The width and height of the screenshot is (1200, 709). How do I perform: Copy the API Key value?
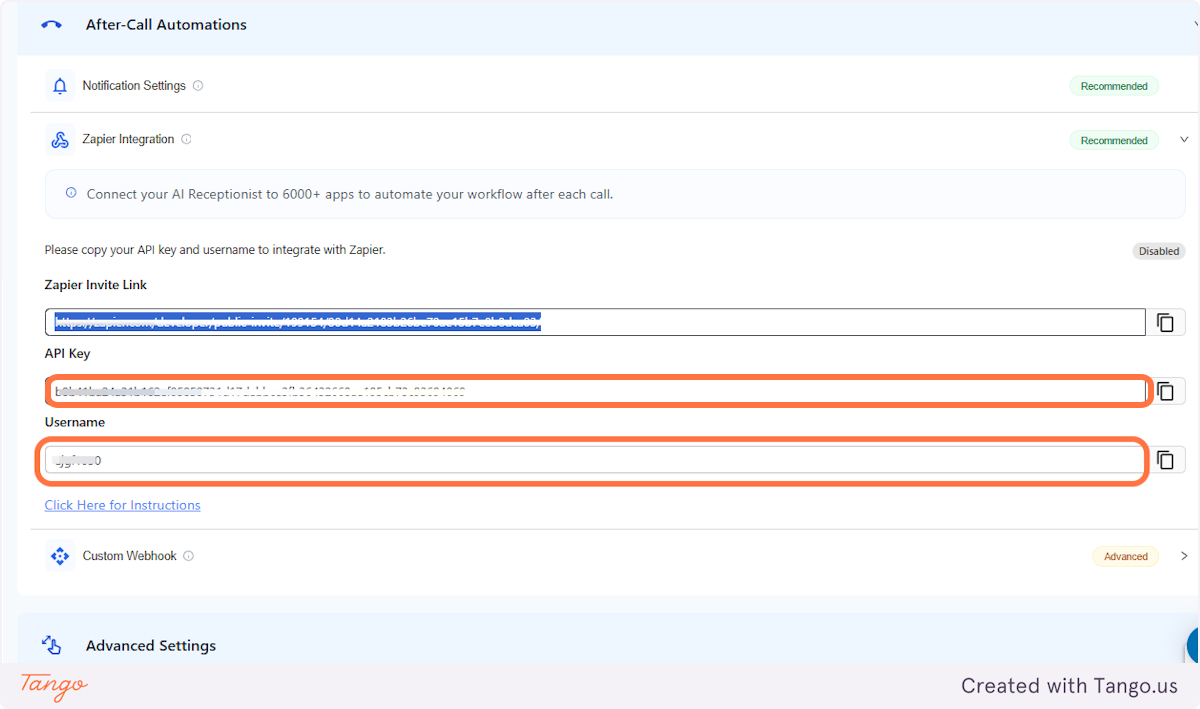point(1165,391)
